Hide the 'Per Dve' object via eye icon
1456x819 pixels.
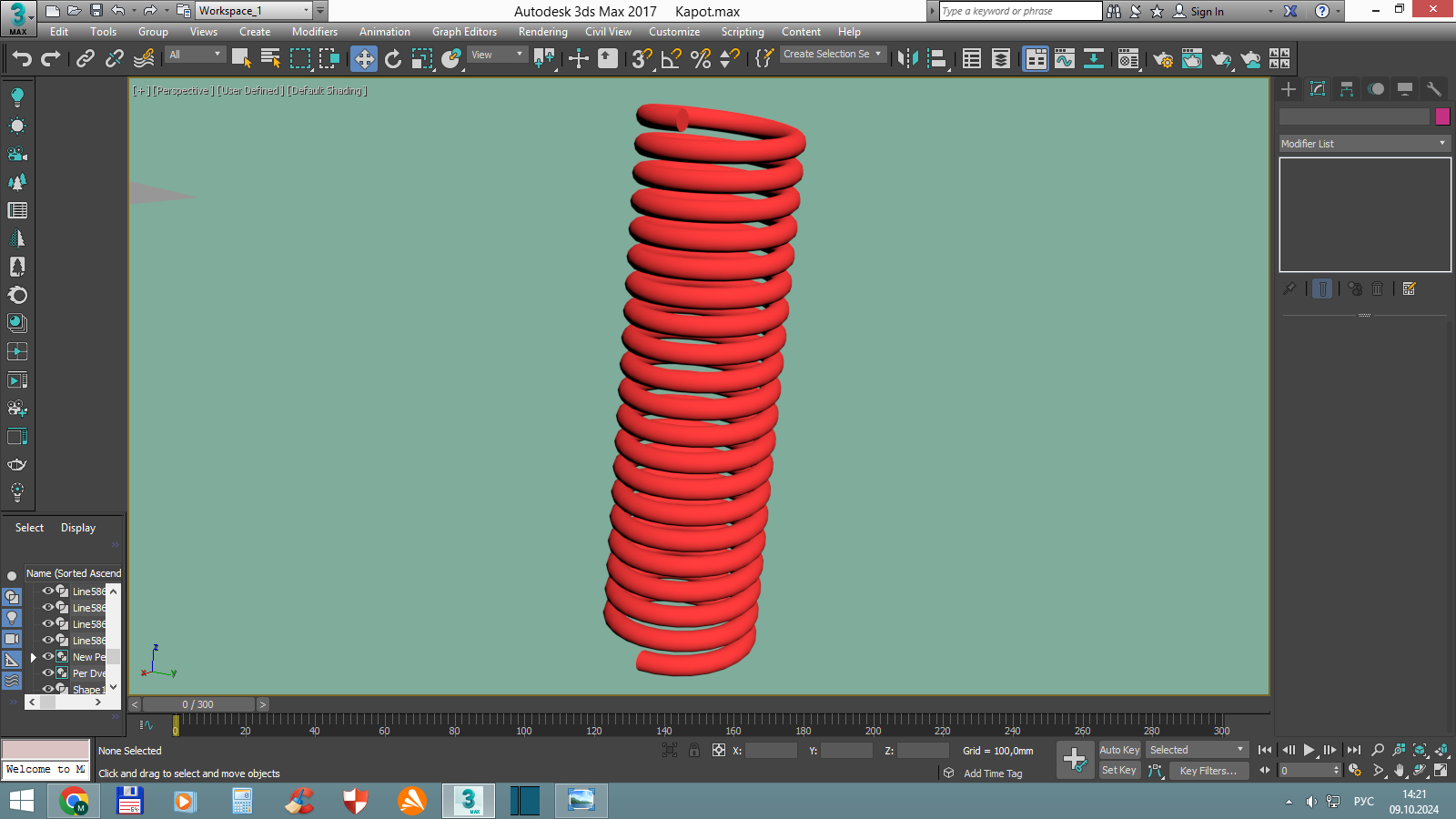(x=48, y=672)
